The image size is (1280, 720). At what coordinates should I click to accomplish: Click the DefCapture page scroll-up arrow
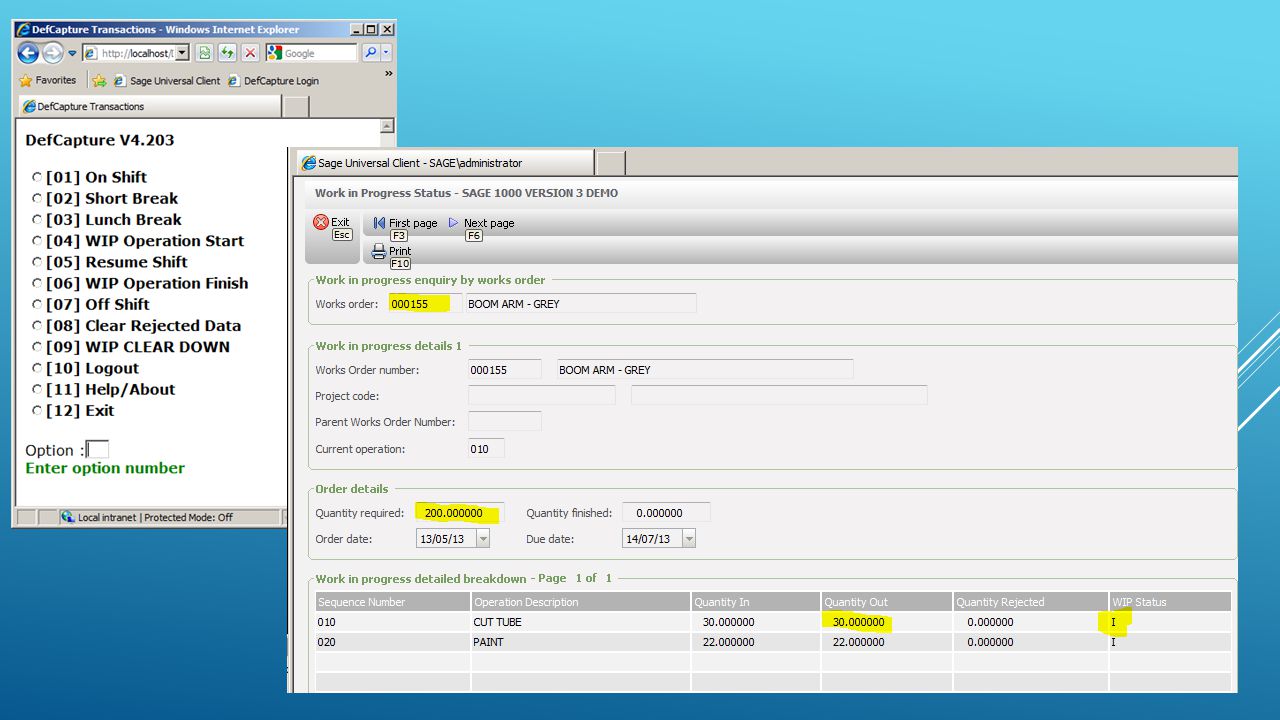[x=387, y=127]
